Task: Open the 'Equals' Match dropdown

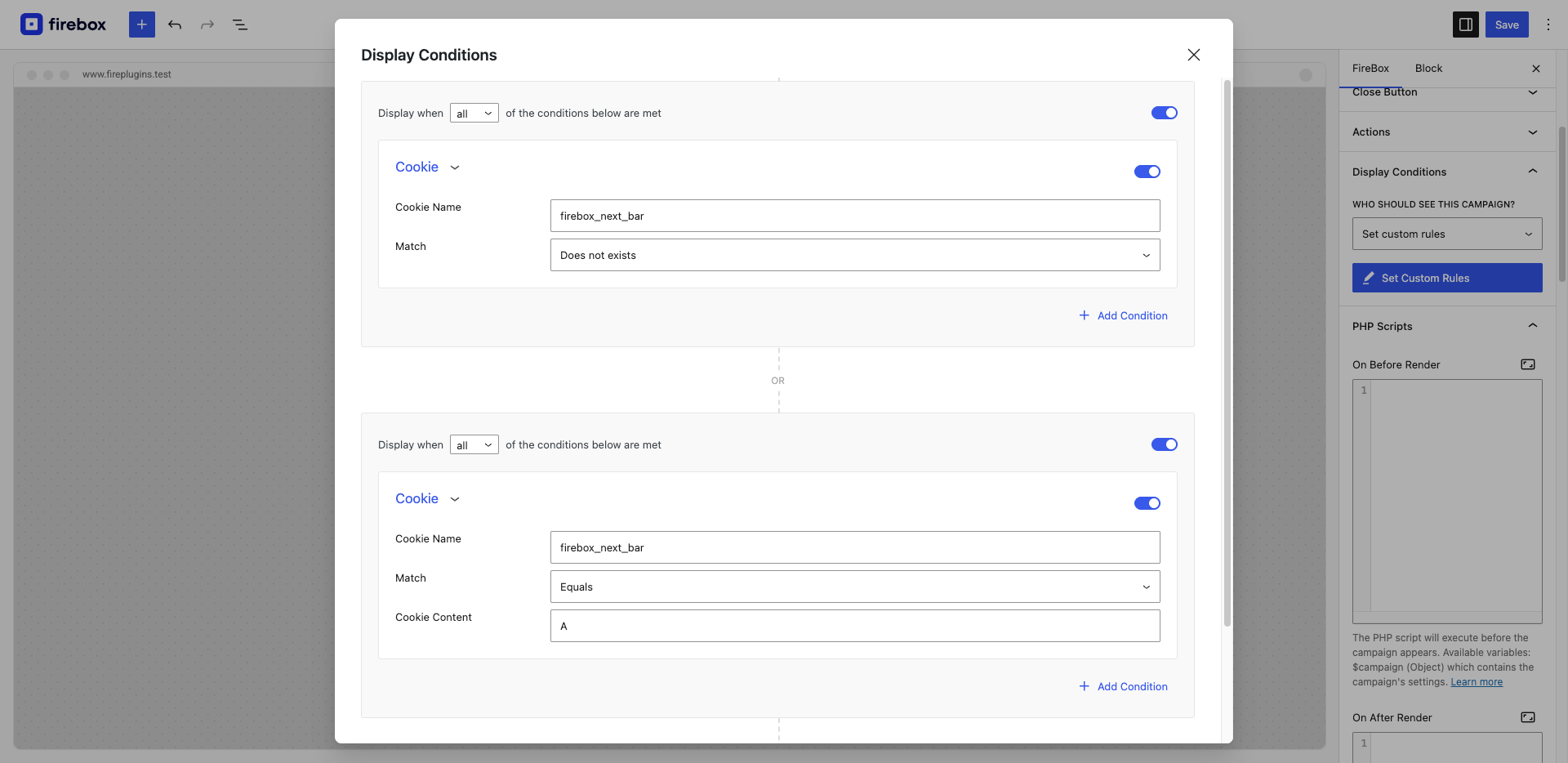Action: (854, 587)
